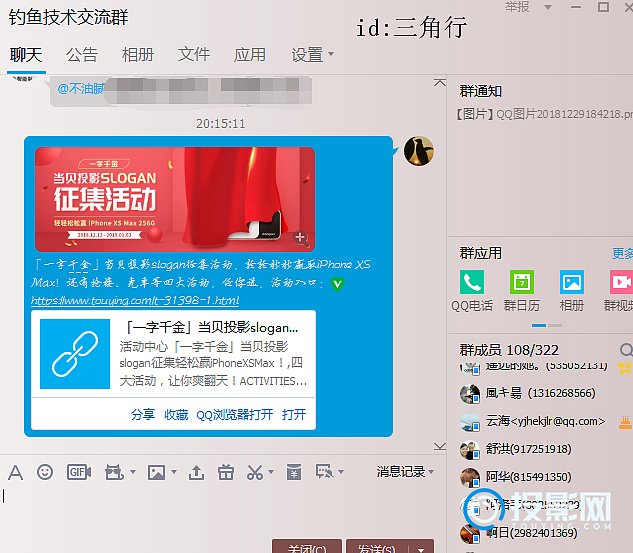Screen dimensions: 633x553
Task: Switch to the 应用 tab
Action: tap(249, 54)
